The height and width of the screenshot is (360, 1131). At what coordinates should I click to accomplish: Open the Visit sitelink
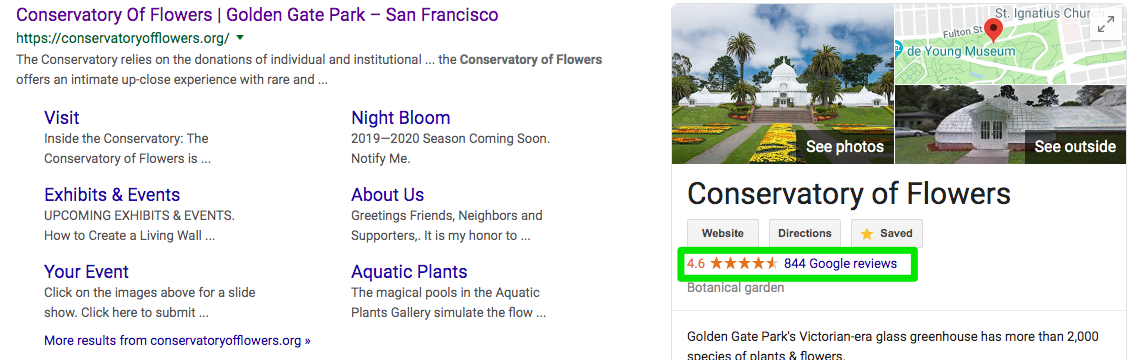61,118
